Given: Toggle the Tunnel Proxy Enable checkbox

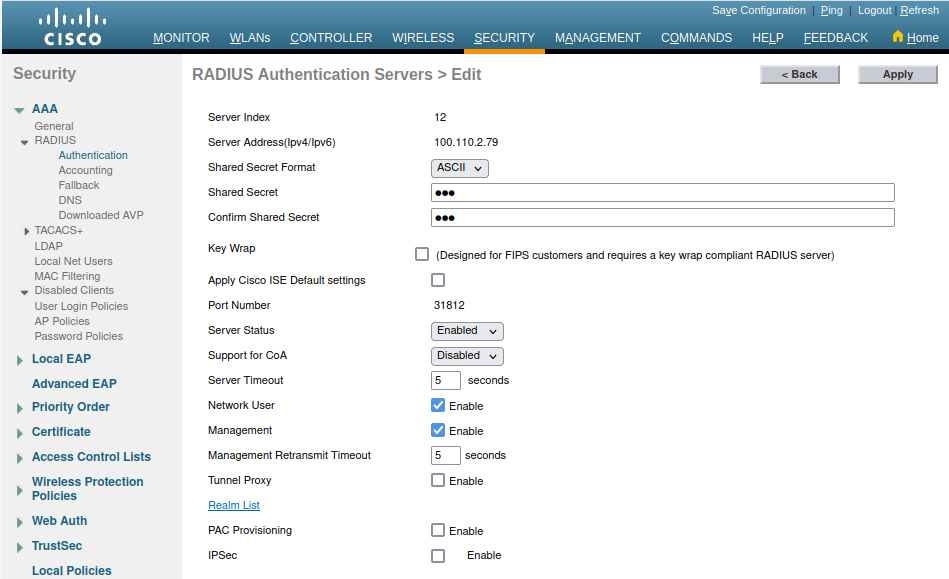Looking at the screenshot, I should (x=438, y=480).
